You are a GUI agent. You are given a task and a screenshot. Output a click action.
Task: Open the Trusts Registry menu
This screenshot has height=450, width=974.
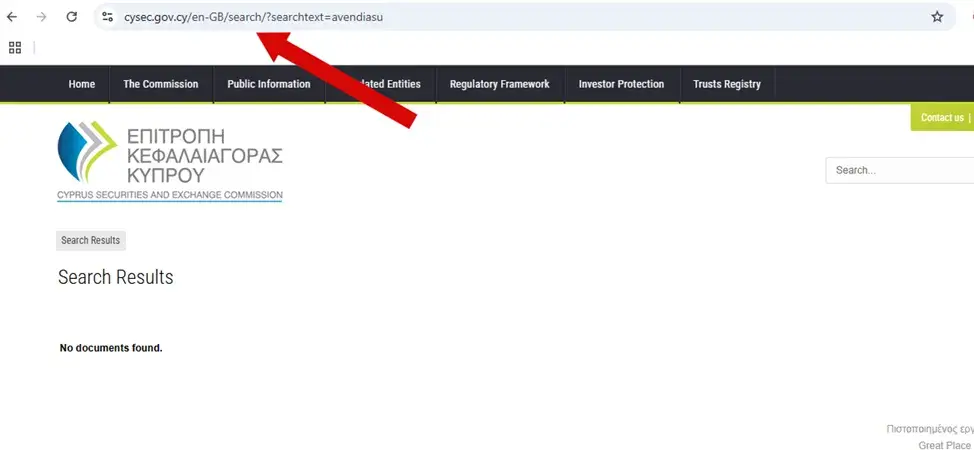coord(726,84)
